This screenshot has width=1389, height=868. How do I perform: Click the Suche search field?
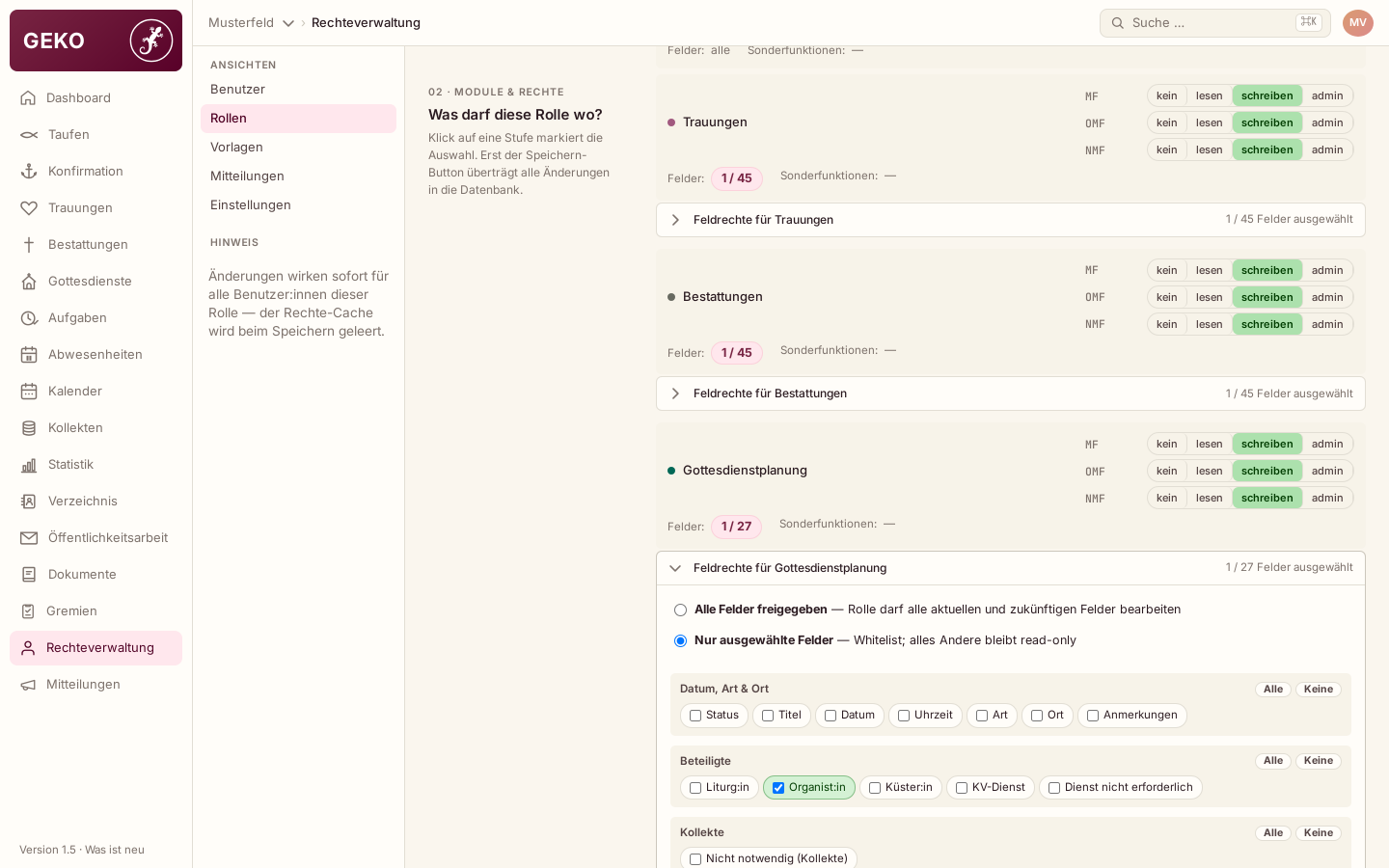click(1215, 23)
